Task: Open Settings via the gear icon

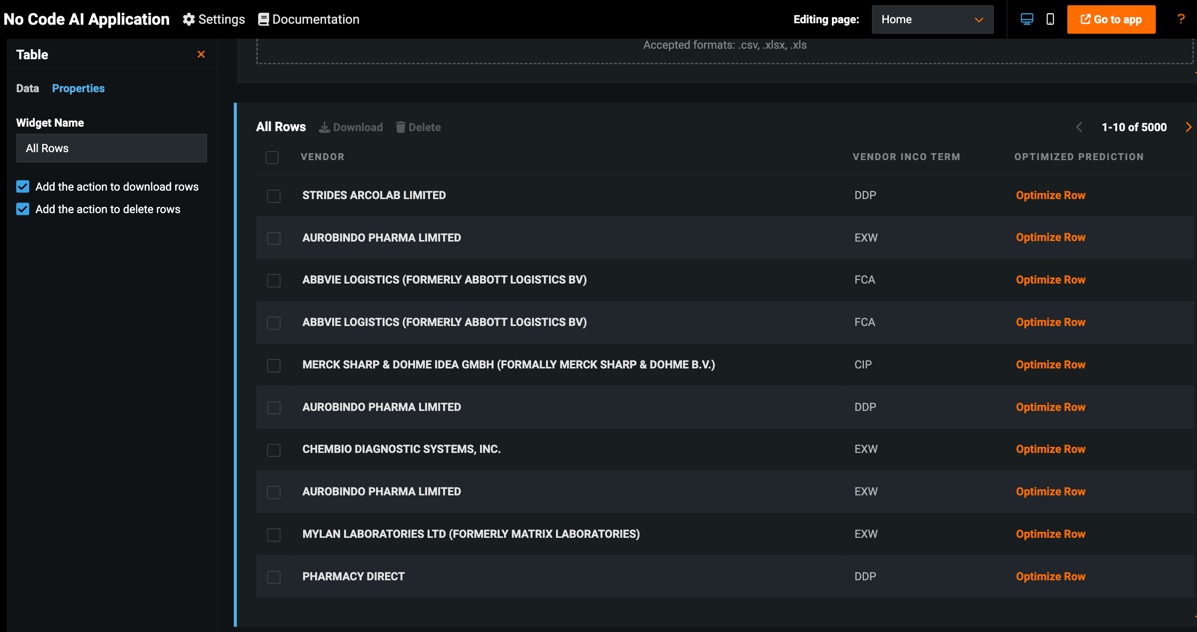Action: [x=189, y=20]
